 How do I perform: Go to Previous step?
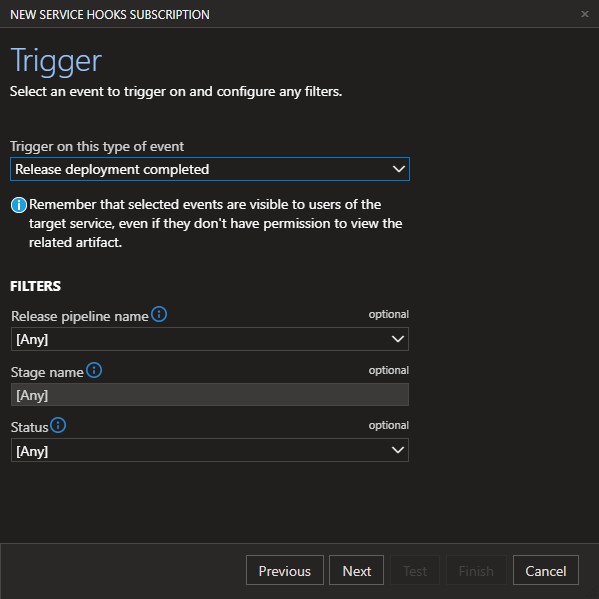pos(285,570)
